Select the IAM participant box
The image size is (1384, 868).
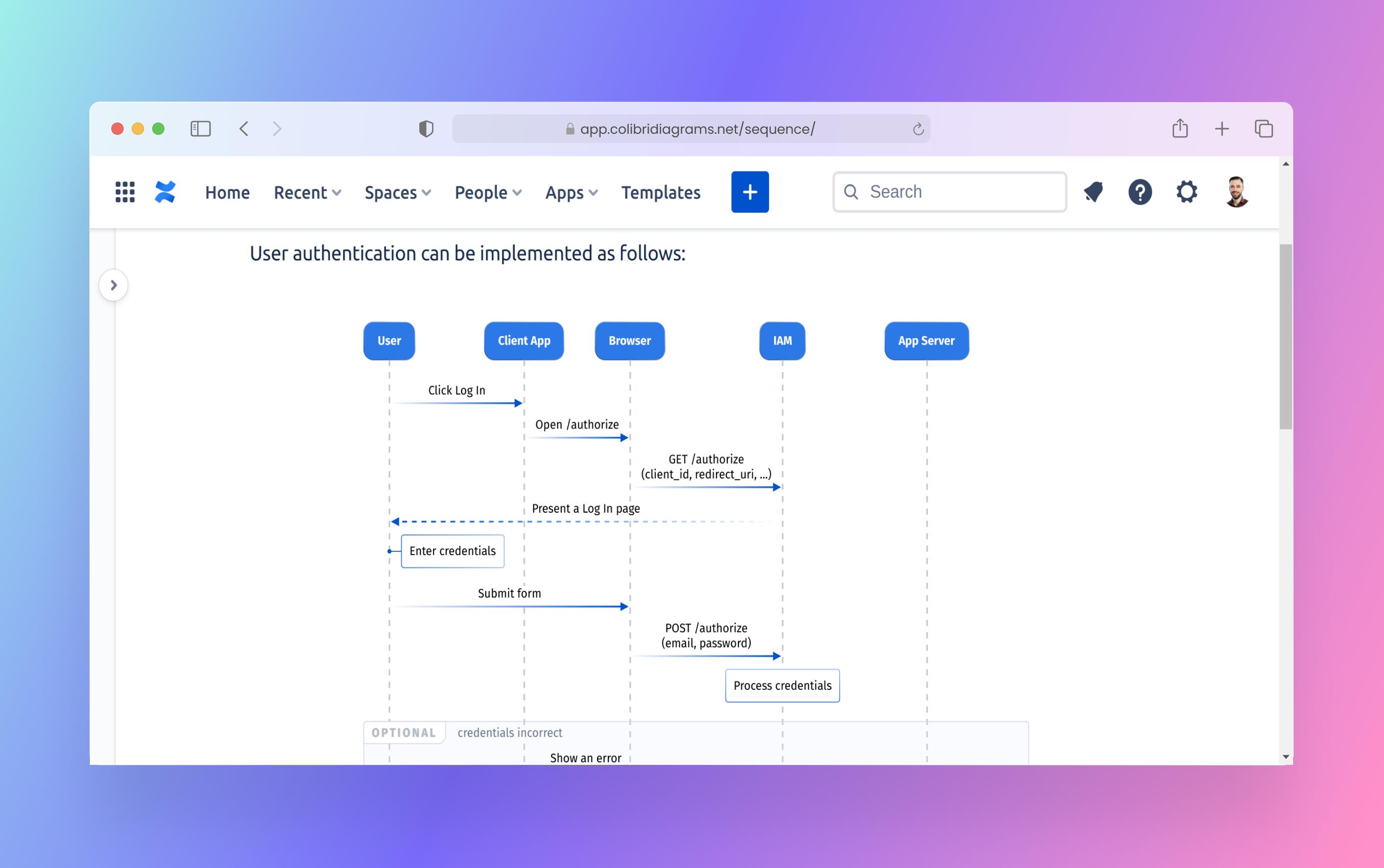coord(782,341)
